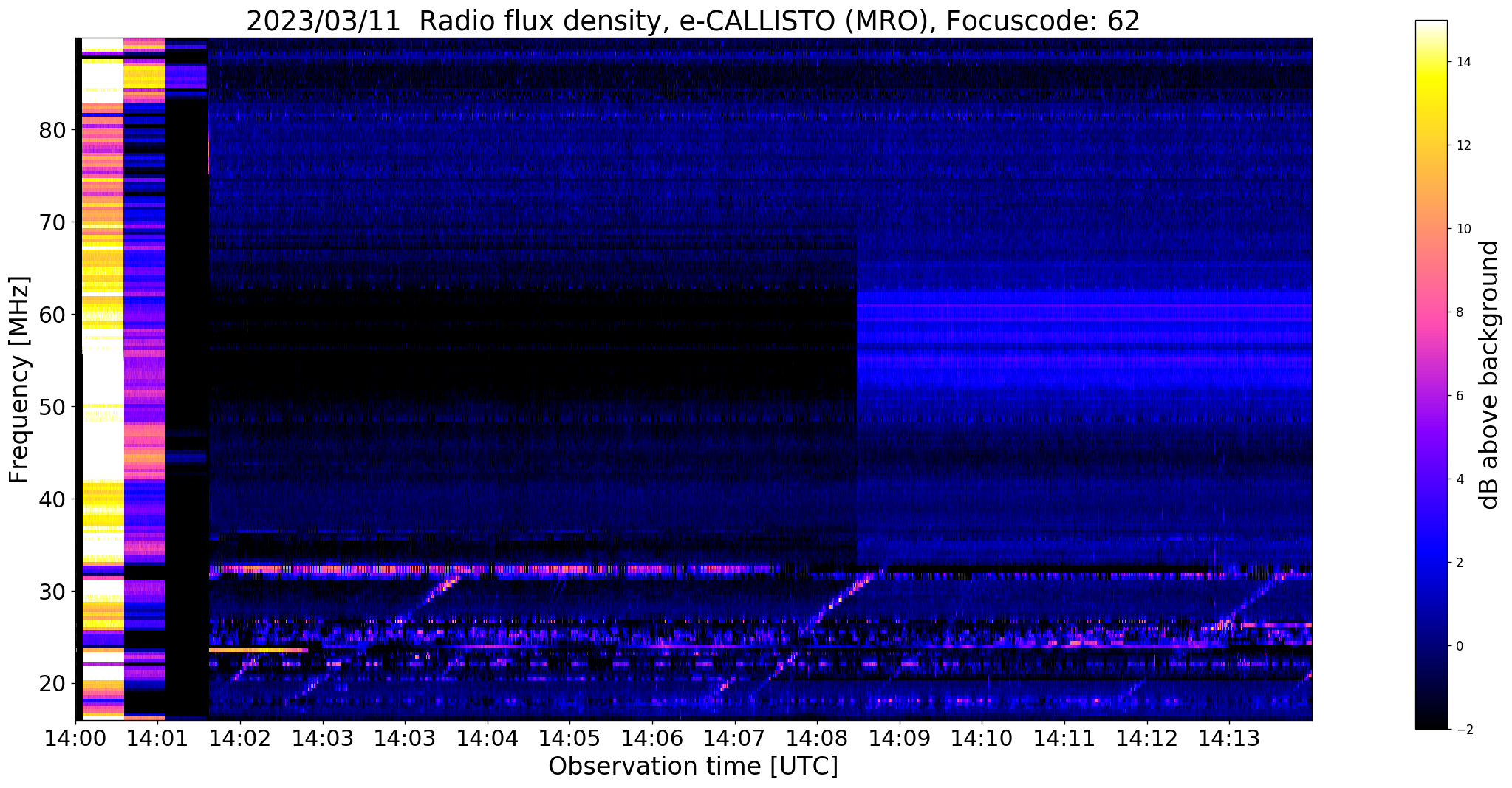Click the 60 tick on the frequency axis

52,315
